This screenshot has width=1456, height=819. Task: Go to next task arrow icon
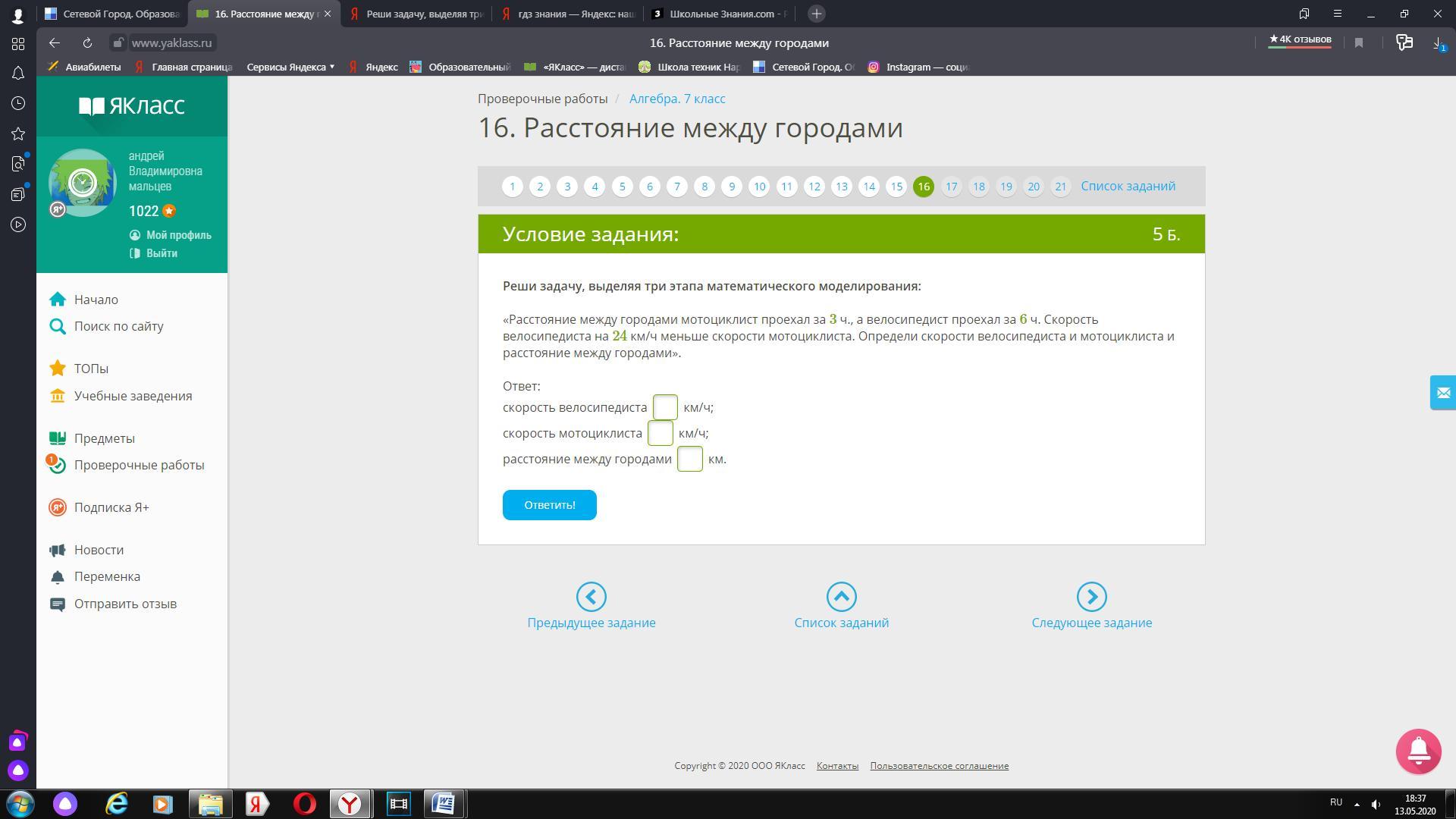[1091, 597]
